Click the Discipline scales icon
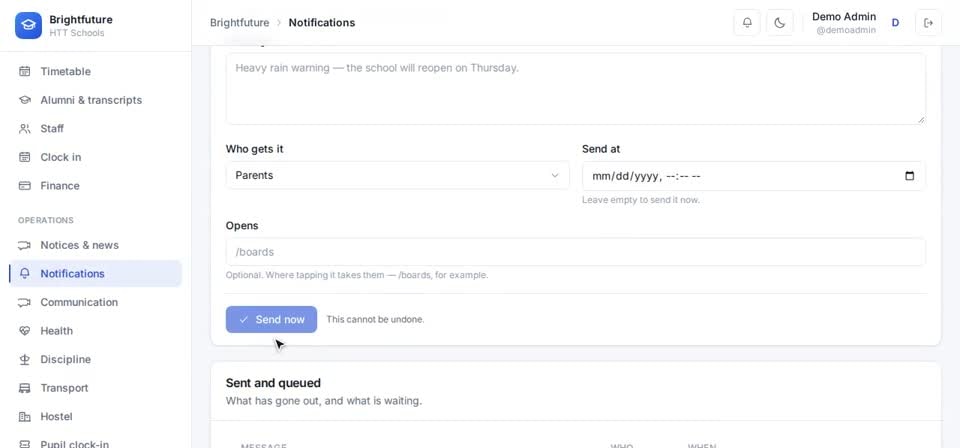 (x=24, y=359)
